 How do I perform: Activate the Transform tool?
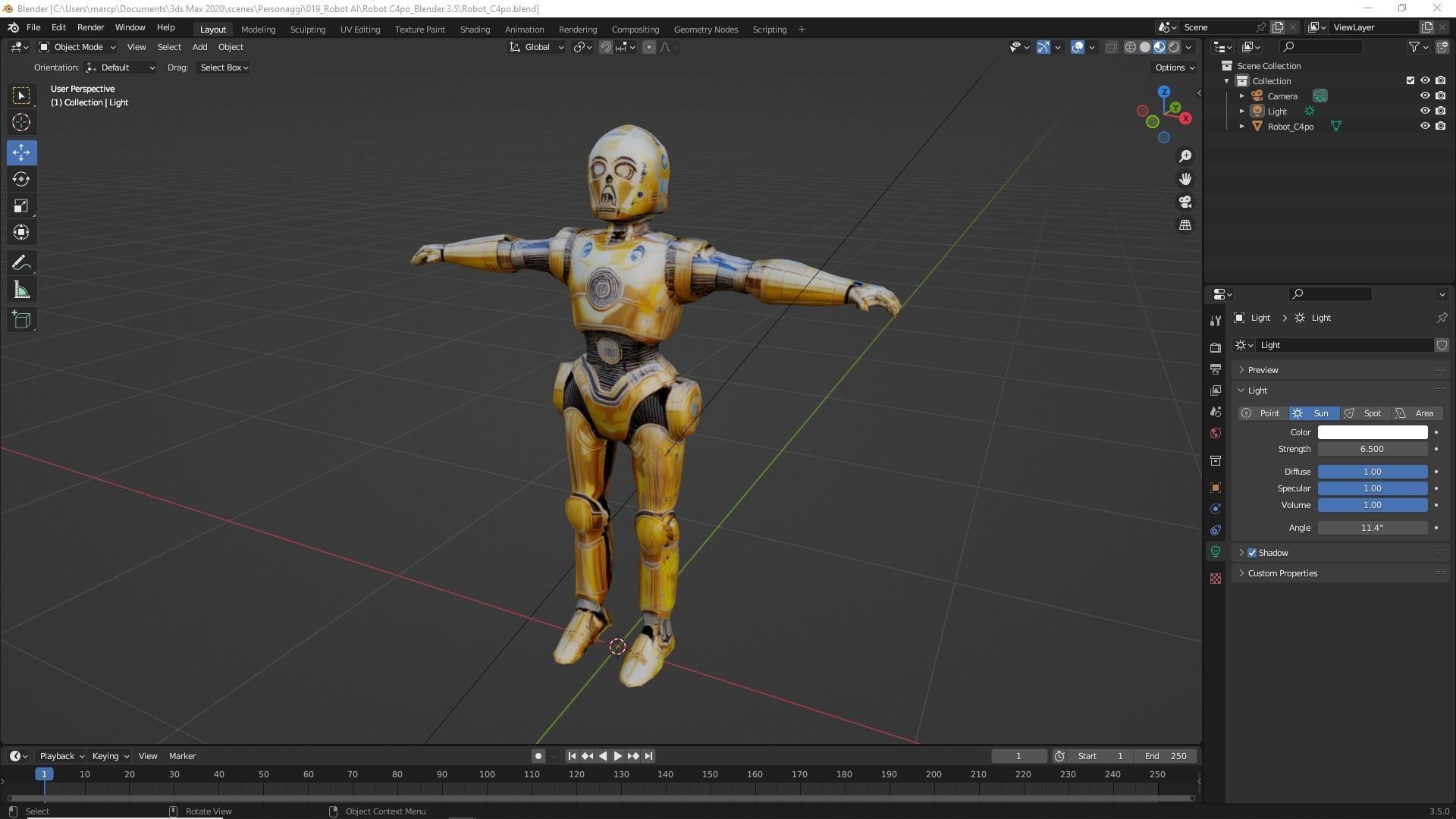click(x=21, y=232)
